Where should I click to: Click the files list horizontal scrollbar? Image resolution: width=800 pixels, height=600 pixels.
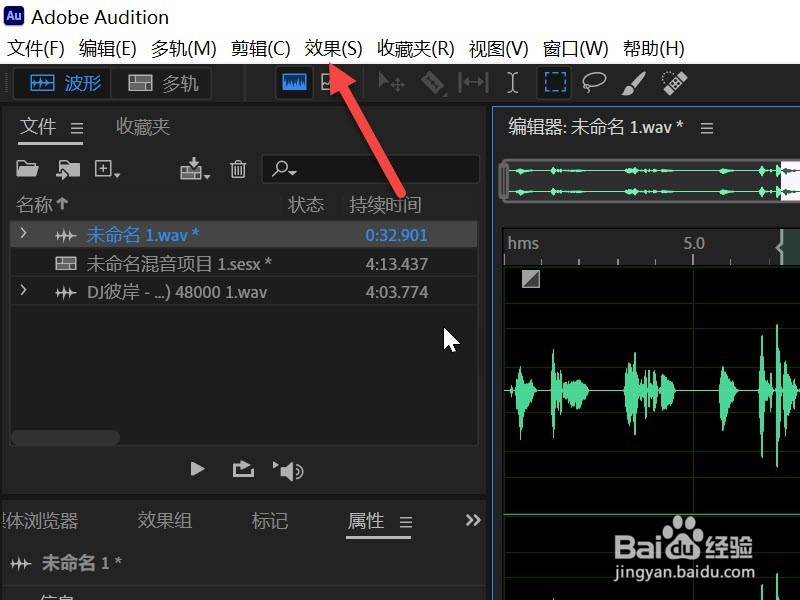pyautogui.click(x=65, y=437)
